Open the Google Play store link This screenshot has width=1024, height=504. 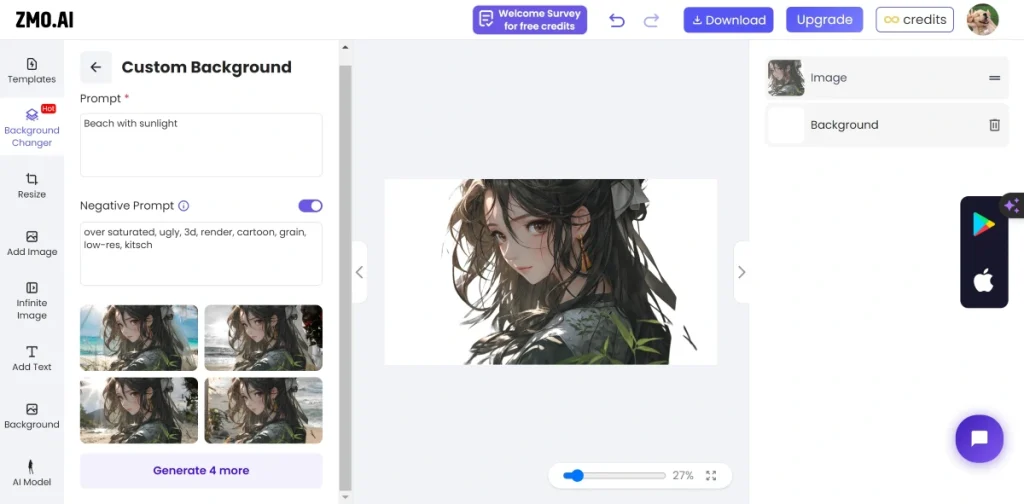click(983, 225)
